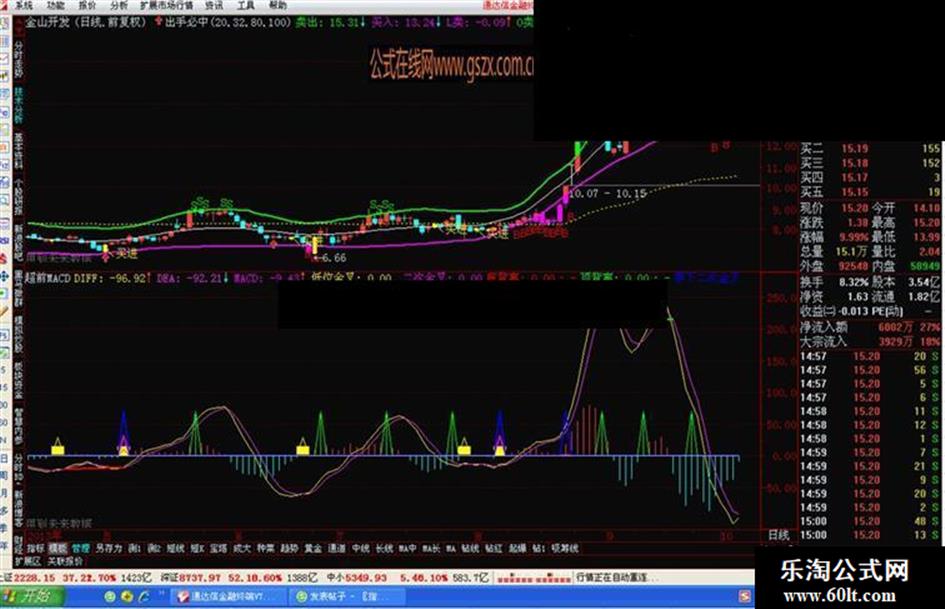Click the 日线 period label

(x=778, y=535)
